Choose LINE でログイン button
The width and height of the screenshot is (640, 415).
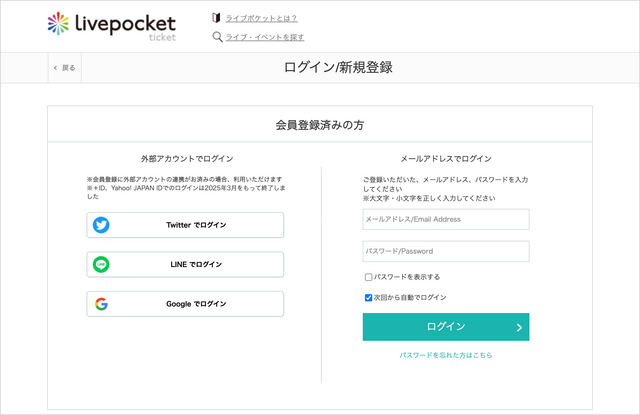(x=185, y=264)
